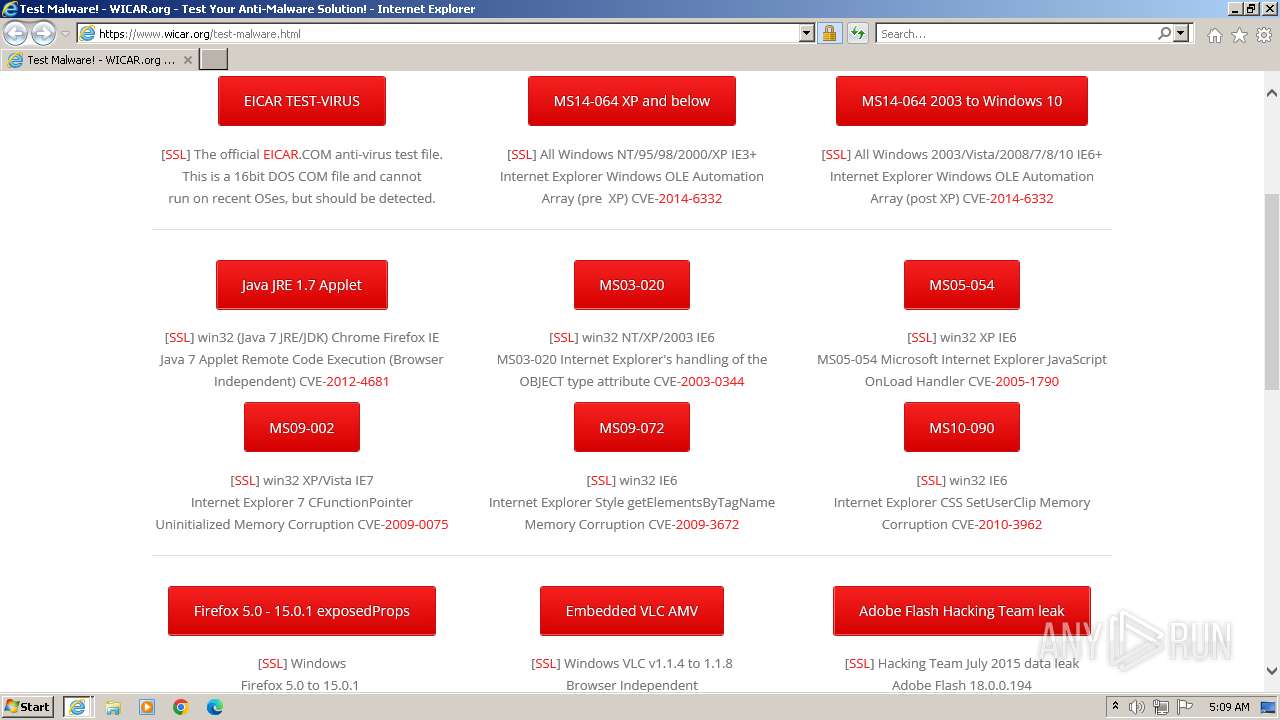The height and width of the screenshot is (720, 1280).
Task: Open CVE 2005-1790 link
Action: pos(1027,381)
